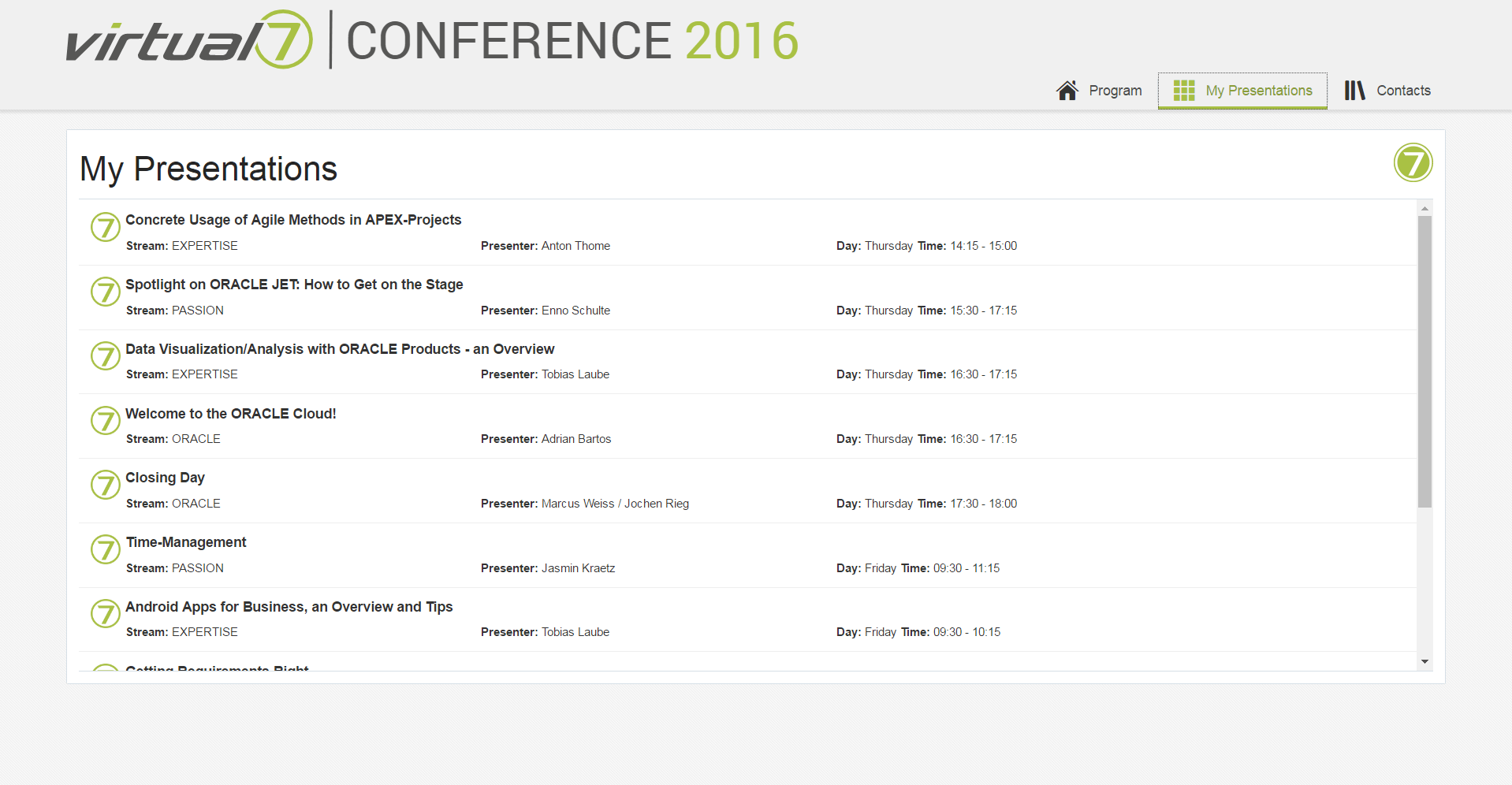The image size is (1512, 785).
Task: Click the presentations list scrollbar thumb
Action: pyautogui.click(x=1424, y=361)
